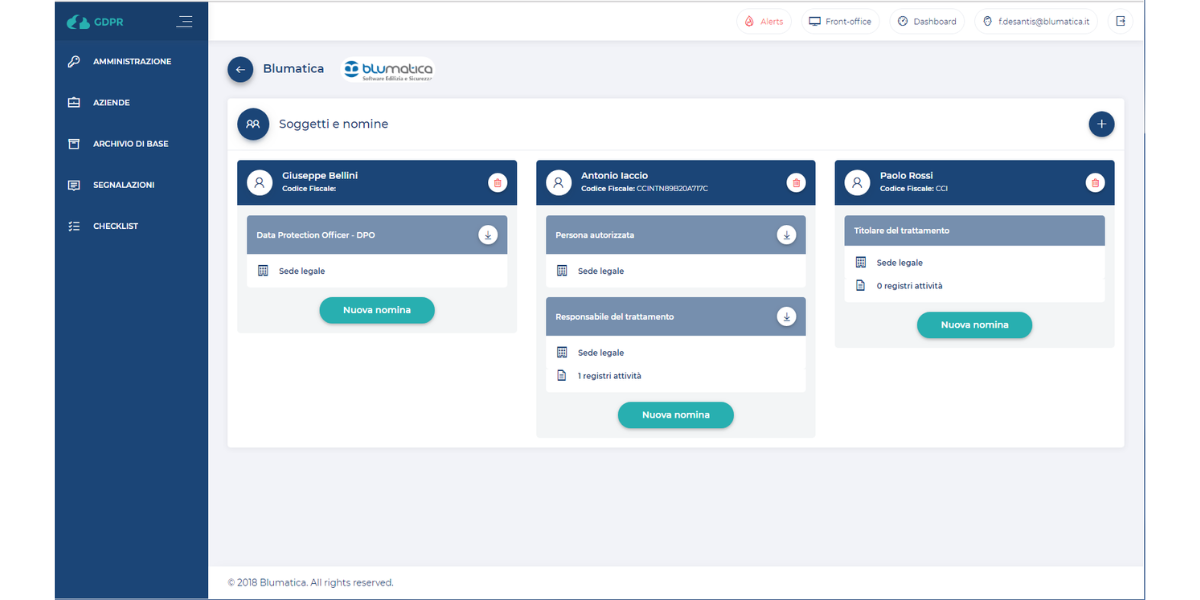Delete Antonio Iaccio with trash icon
The height and width of the screenshot is (600, 1200).
796,182
